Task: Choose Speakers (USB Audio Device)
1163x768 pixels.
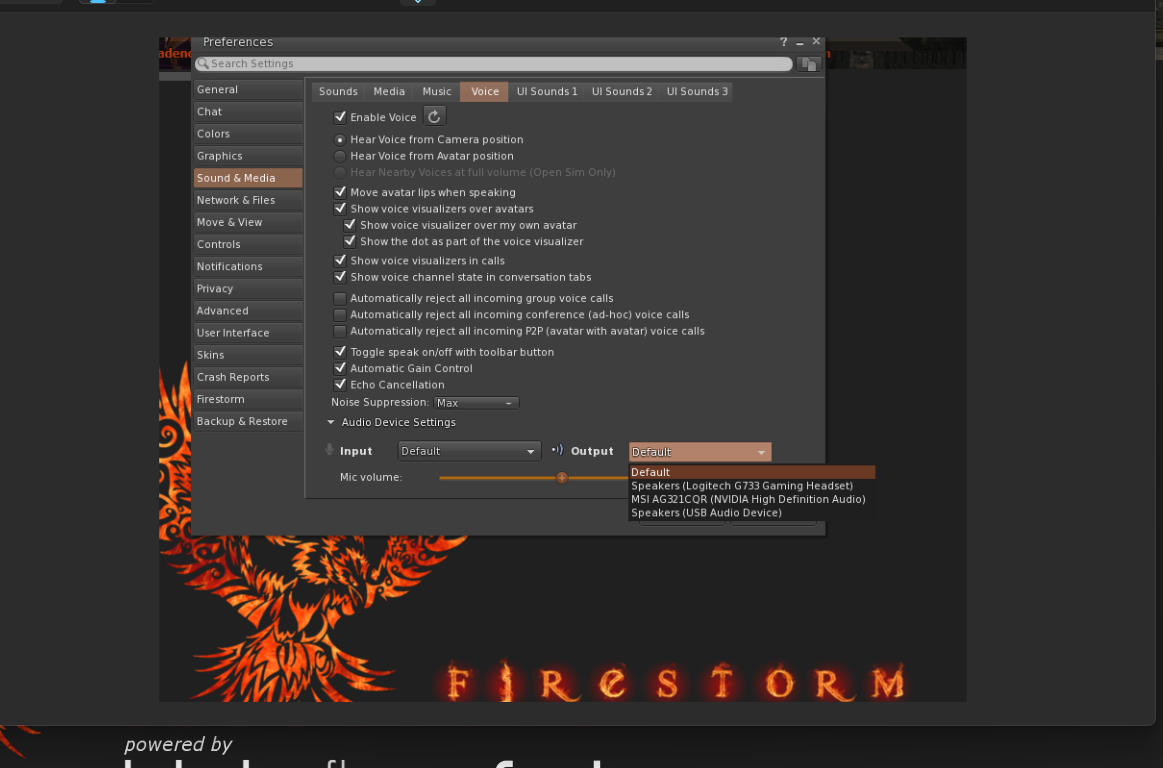Action: 752,513
